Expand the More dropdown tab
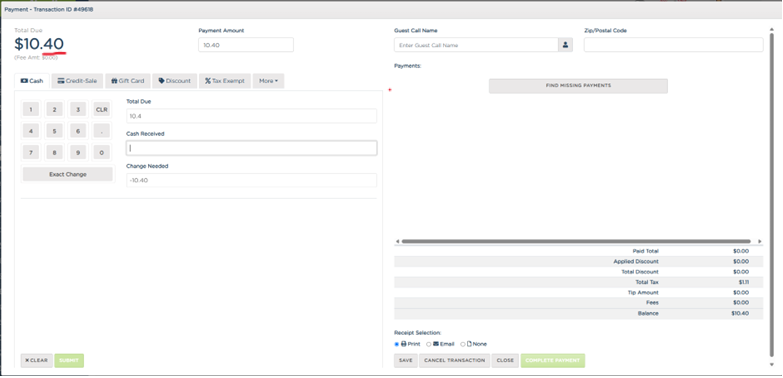 (268, 81)
